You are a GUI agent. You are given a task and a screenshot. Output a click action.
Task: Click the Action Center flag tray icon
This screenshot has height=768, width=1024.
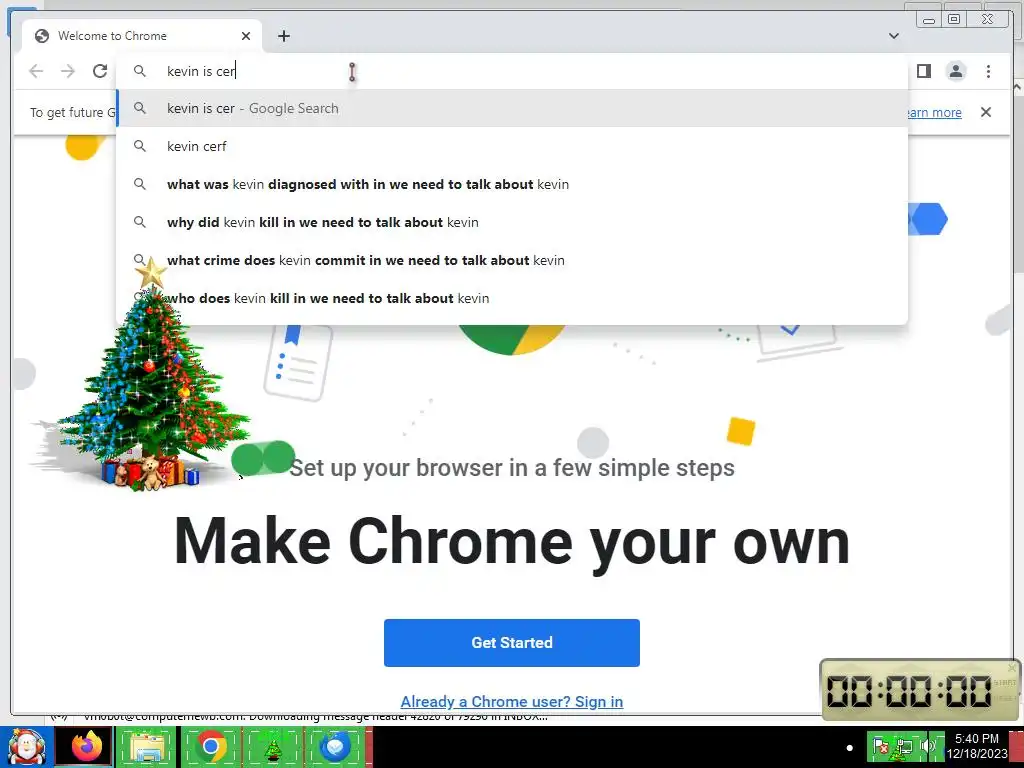coord(880,746)
